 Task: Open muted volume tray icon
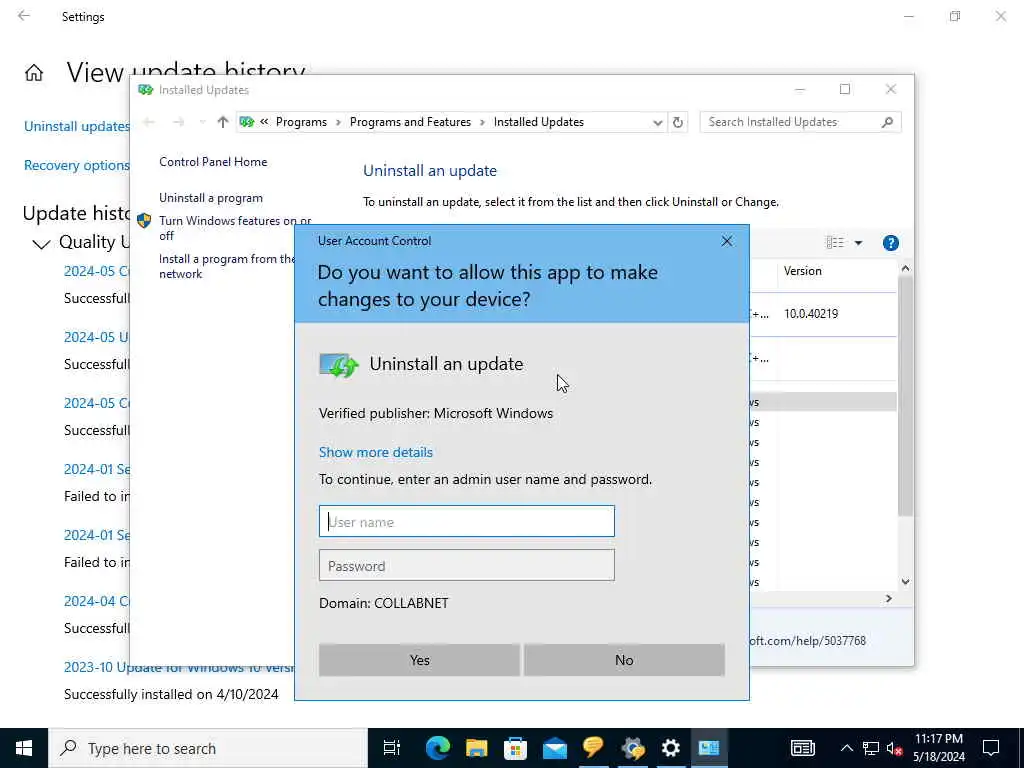894,748
